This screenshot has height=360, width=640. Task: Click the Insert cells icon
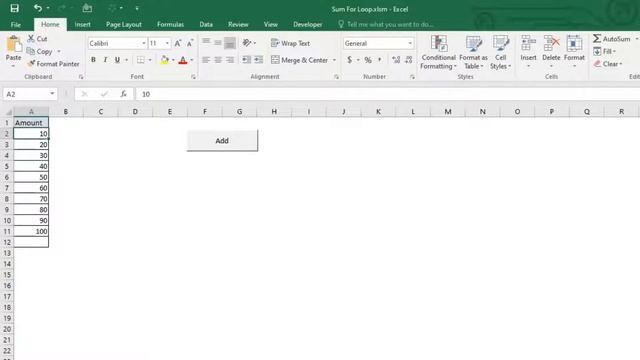(528, 43)
